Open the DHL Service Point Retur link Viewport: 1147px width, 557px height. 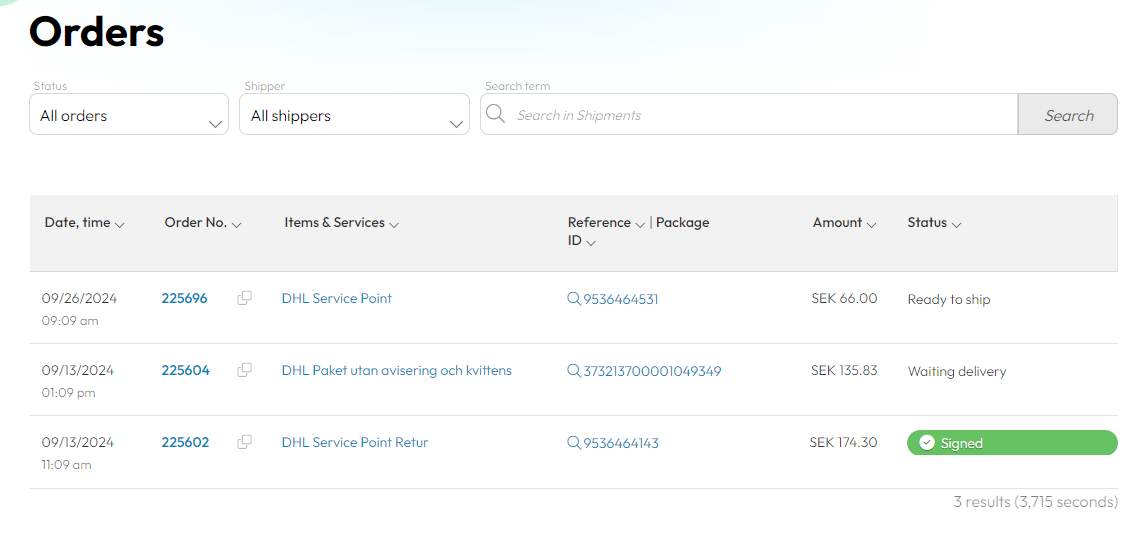coord(355,442)
